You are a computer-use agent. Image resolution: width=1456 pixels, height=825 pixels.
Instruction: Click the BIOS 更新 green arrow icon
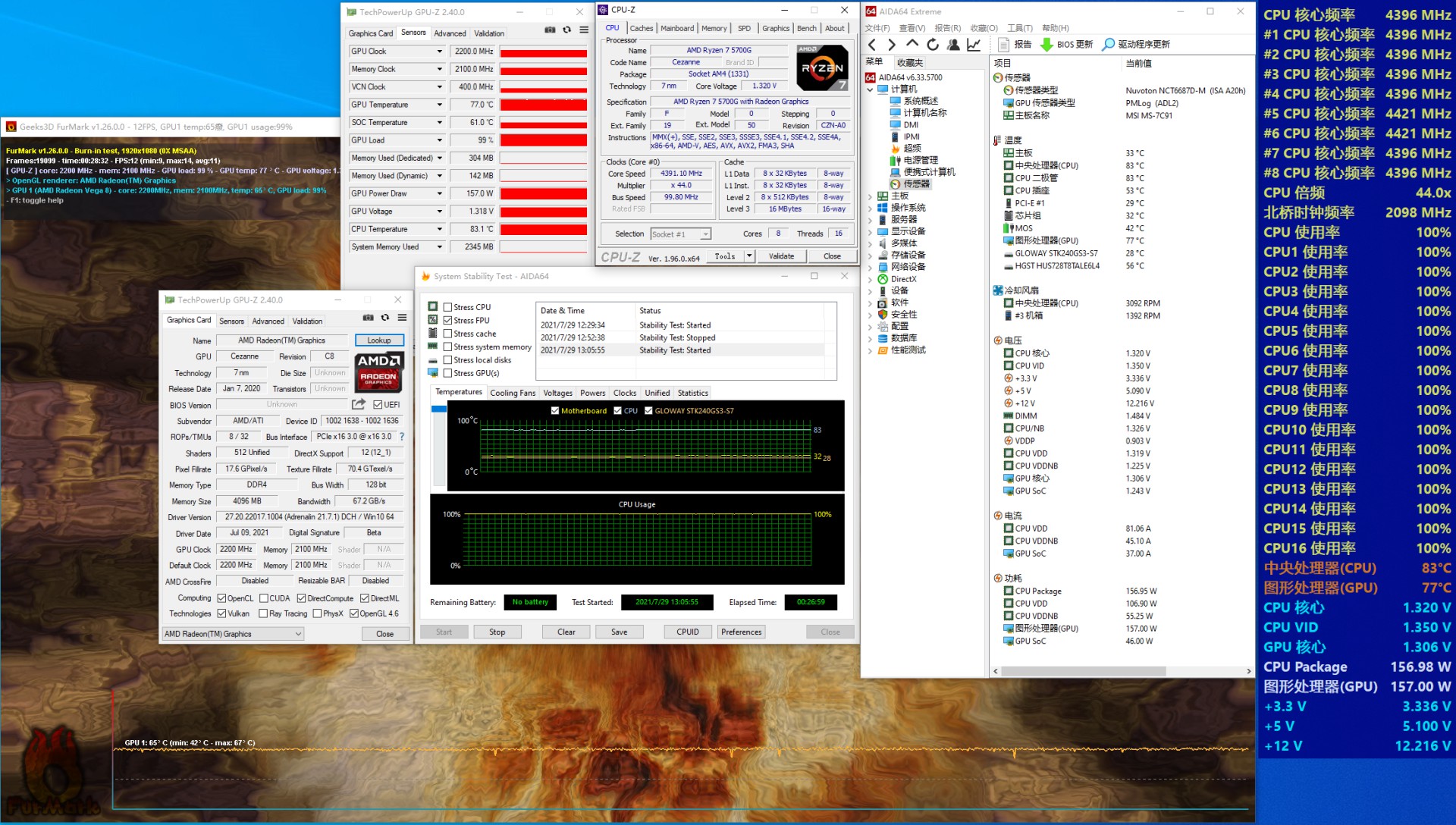pyautogui.click(x=1048, y=43)
